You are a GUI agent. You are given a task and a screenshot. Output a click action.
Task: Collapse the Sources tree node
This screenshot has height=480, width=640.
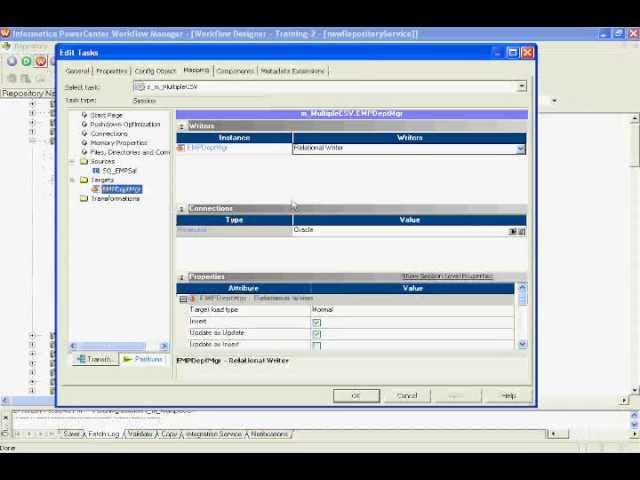[72, 162]
